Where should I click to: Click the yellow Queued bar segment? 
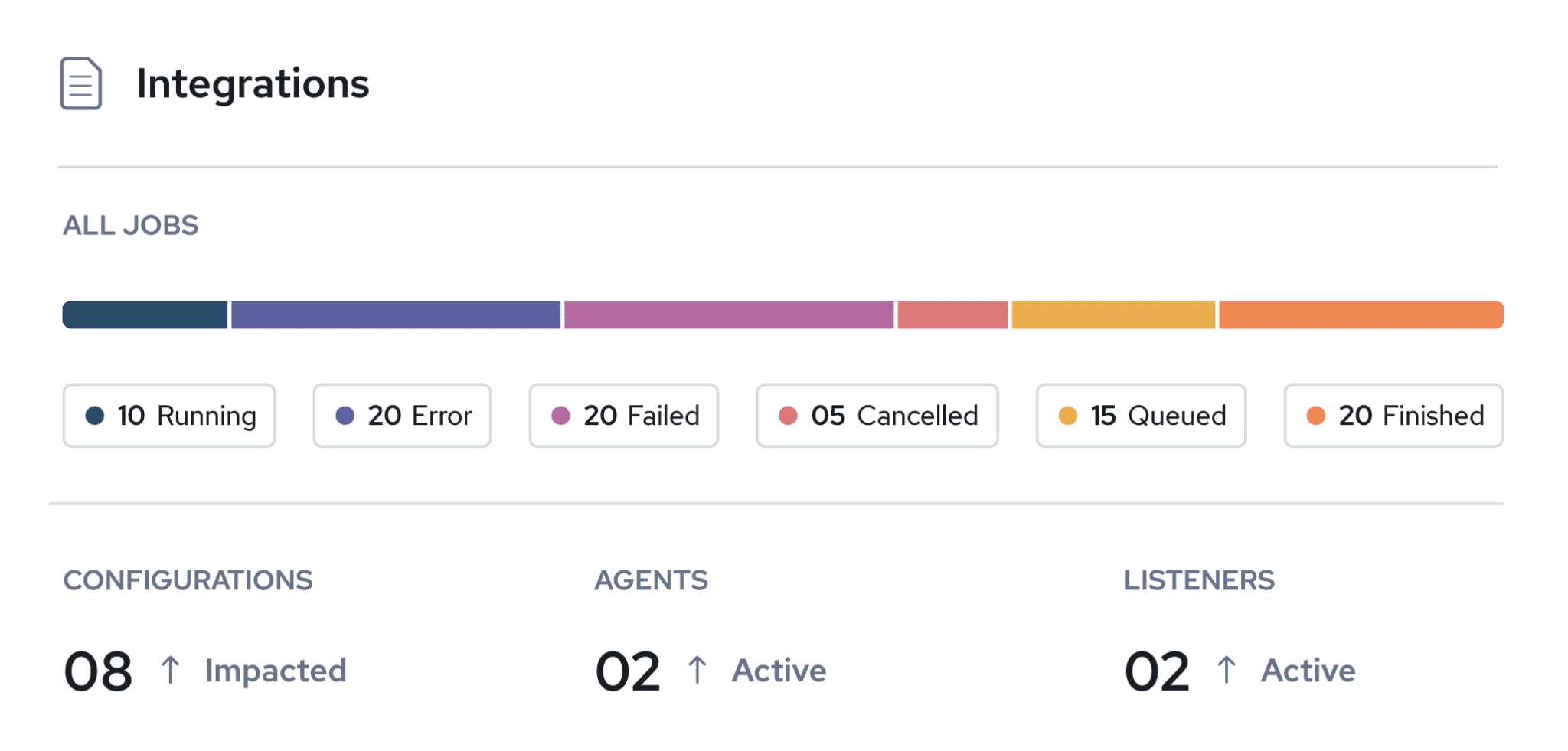pos(1113,315)
